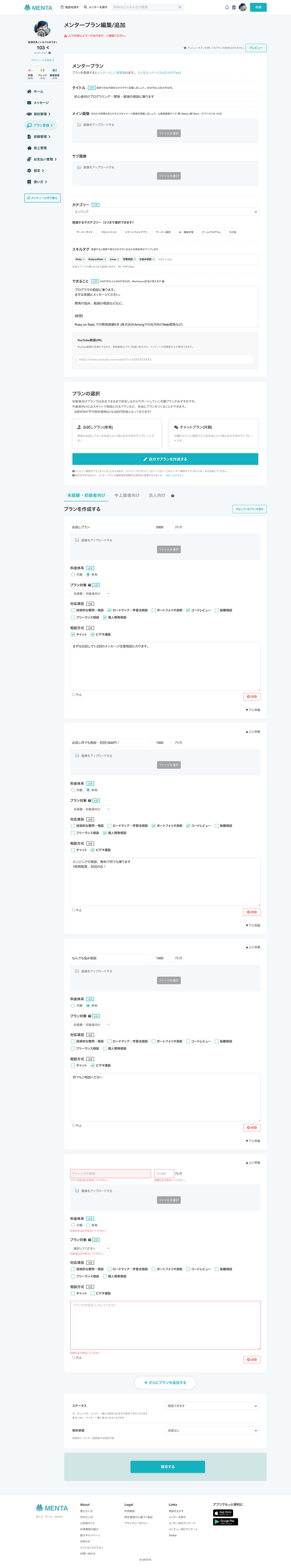This screenshot has width=291, height=1568.
Task: Click the help icon beside メンタースコア
Action: [x=50, y=53]
